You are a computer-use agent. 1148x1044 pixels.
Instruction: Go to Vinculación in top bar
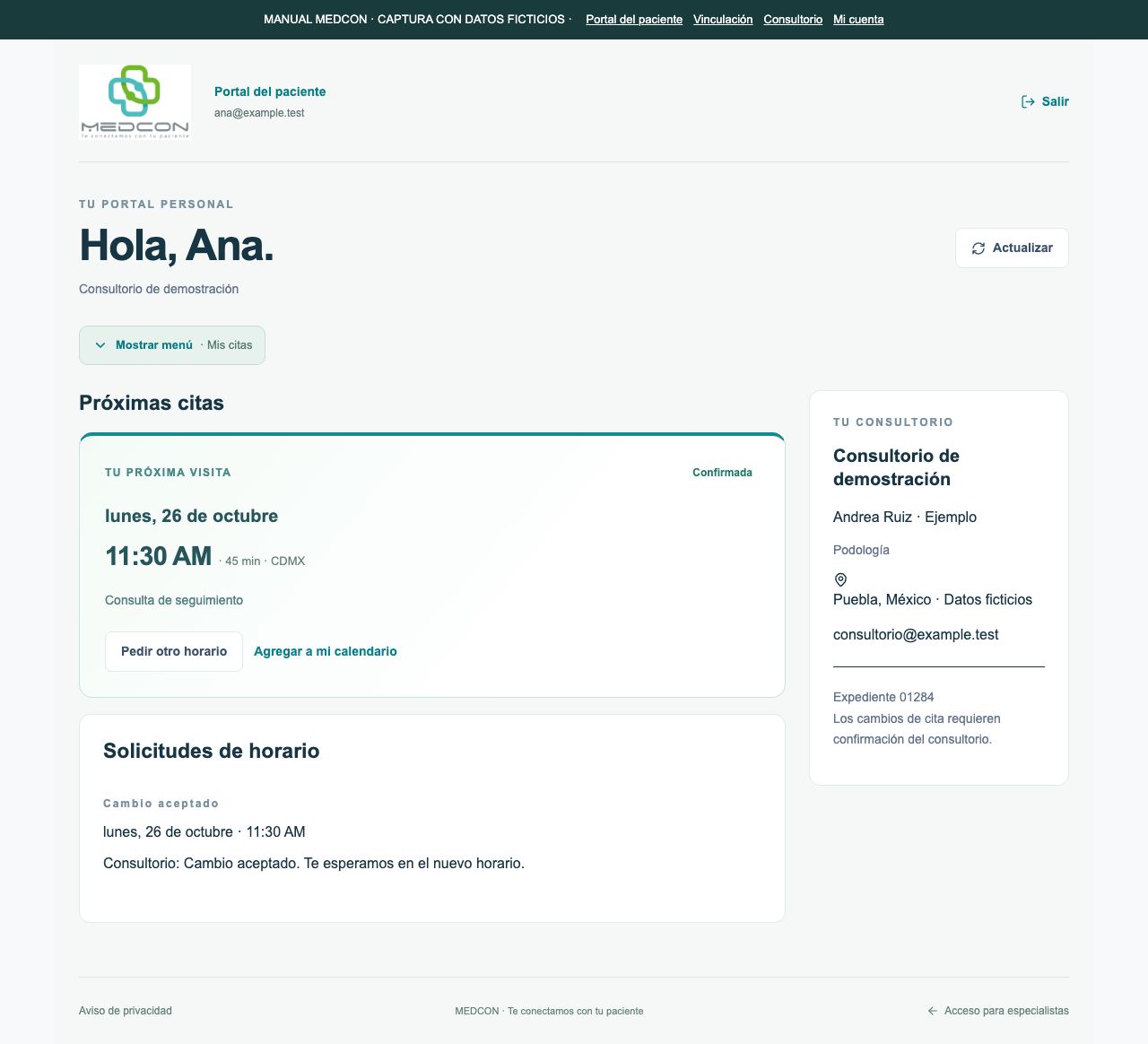coord(723,20)
